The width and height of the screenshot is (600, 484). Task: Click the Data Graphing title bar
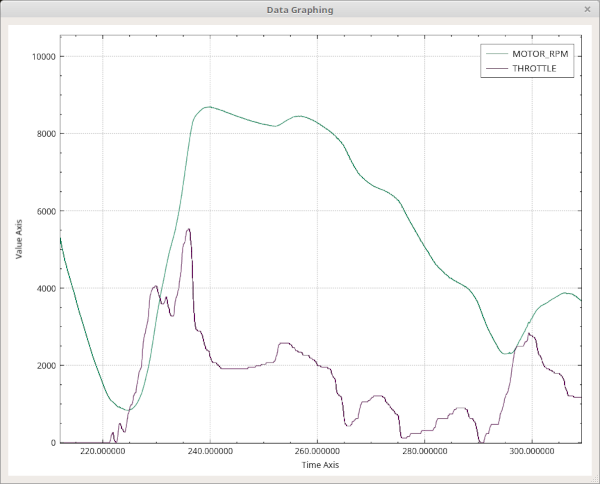click(300, 10)
